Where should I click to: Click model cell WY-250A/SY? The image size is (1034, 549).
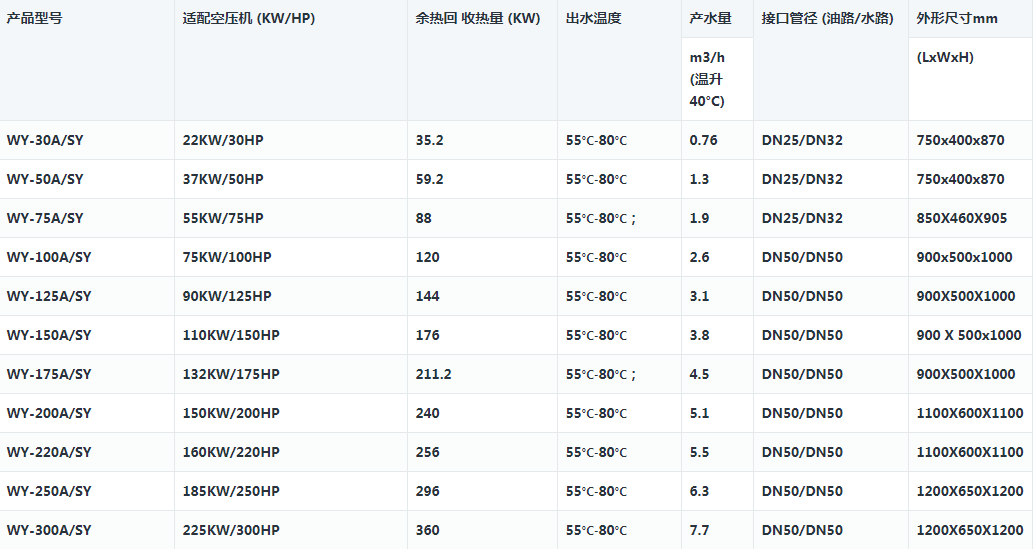point(49,491)
